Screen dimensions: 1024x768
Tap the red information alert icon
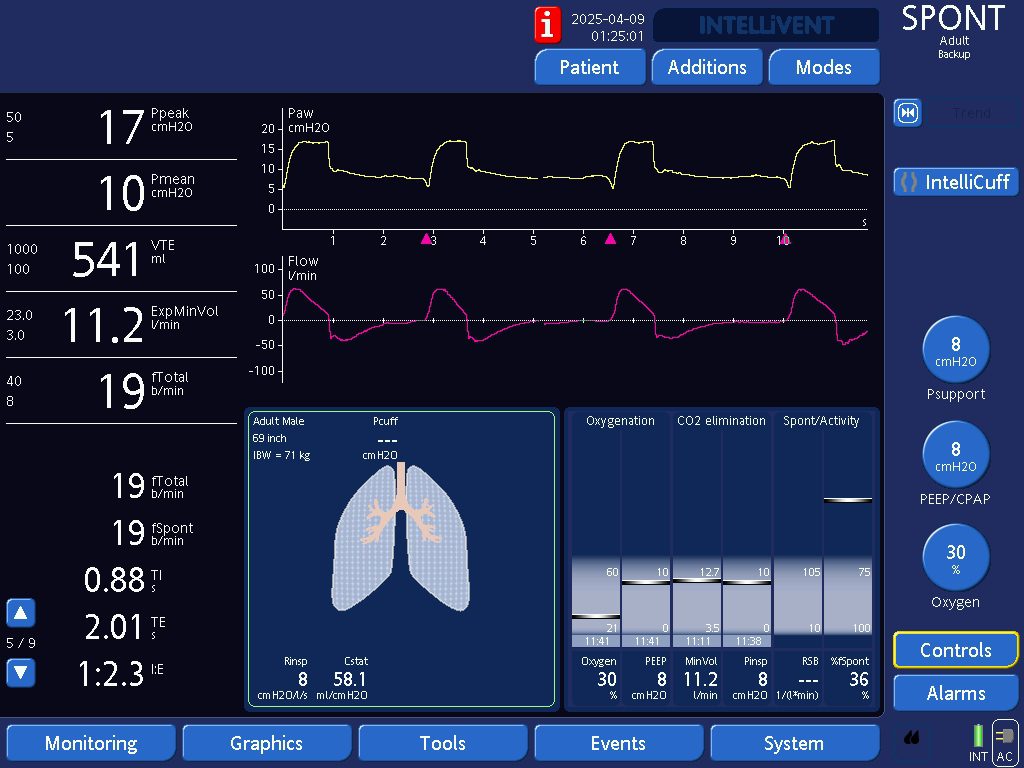[x=548, y=25]
